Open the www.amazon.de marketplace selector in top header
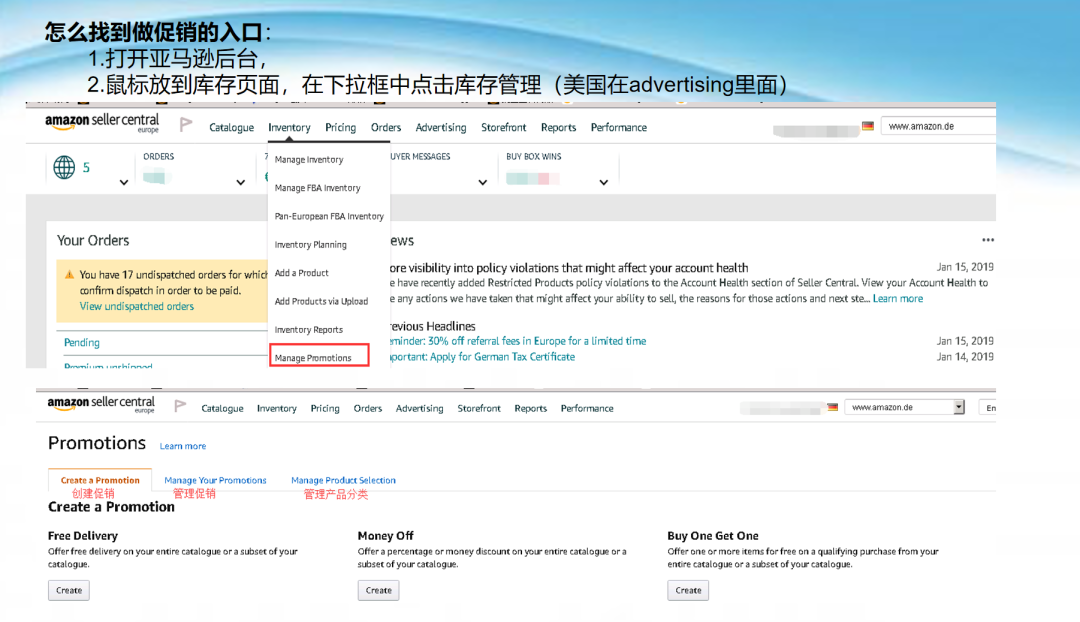This screenshot has width=1080, height=622. point(938,126)
